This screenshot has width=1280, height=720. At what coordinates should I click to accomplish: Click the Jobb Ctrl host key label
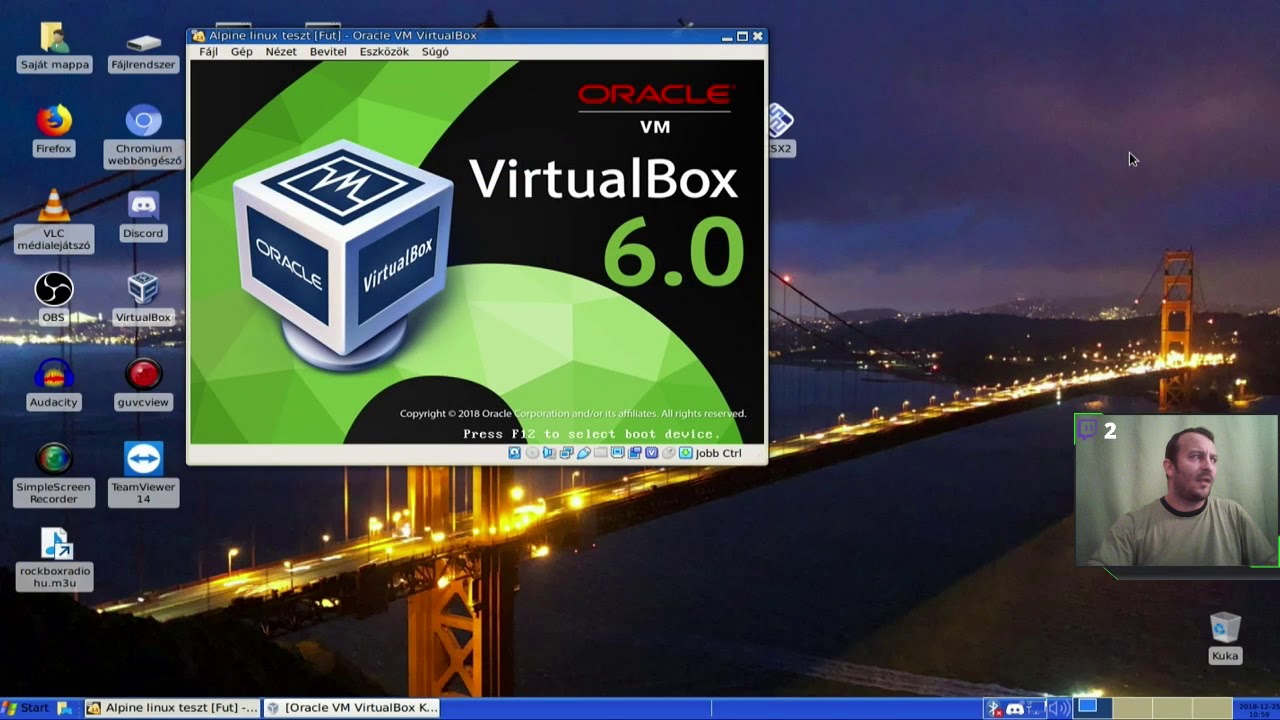point(719,453)
